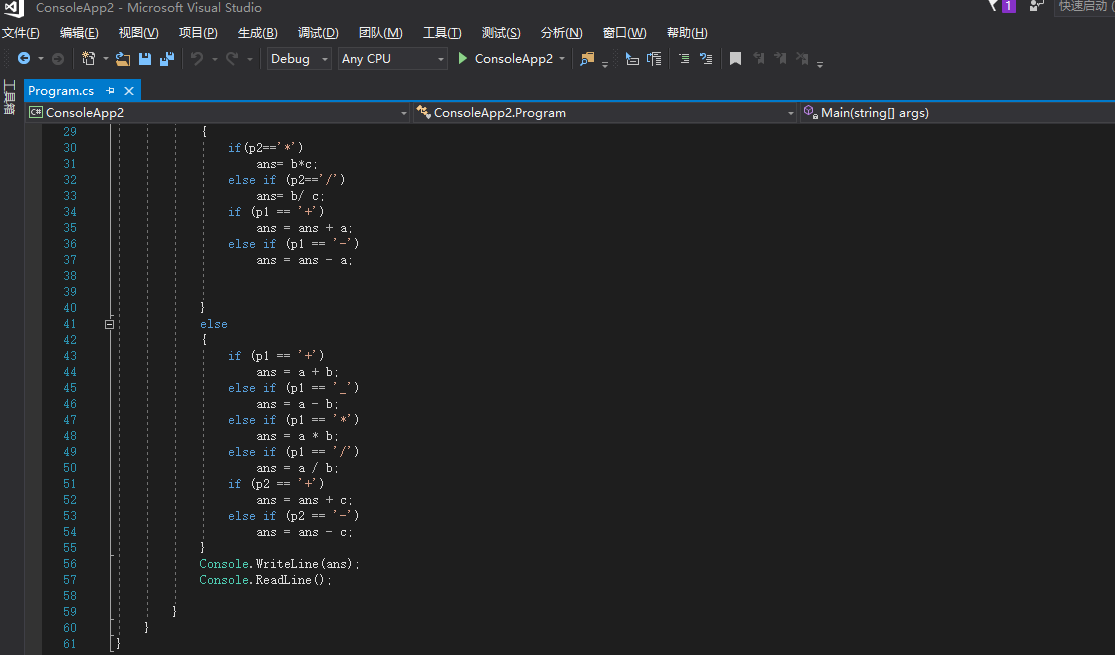Open the notifications flag showing 1
1115x655 pixels.
[x=1001, y=7]
